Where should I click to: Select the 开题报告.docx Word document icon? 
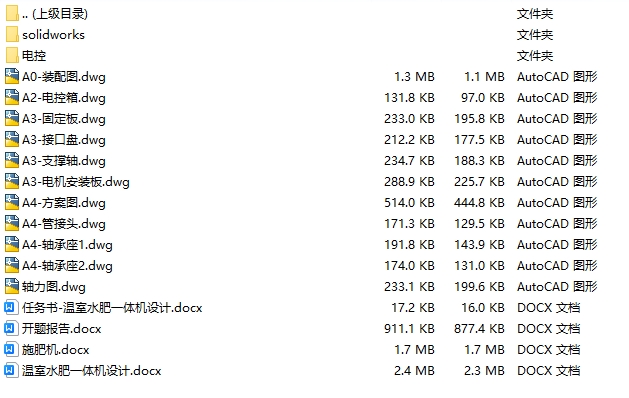click(11, 329)
